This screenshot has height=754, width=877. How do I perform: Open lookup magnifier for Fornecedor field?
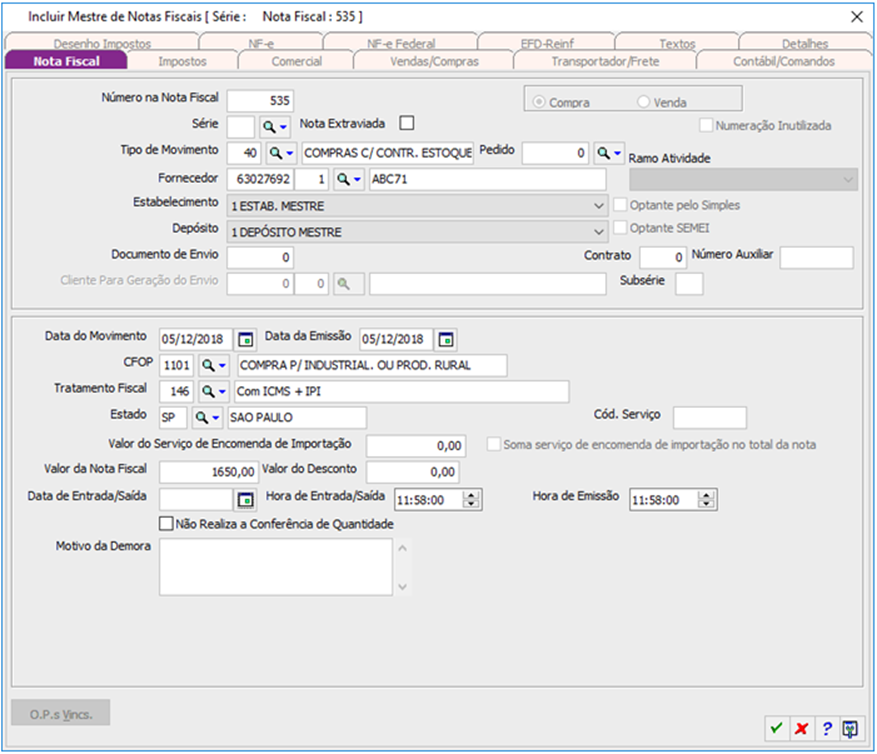coord(349,179)
